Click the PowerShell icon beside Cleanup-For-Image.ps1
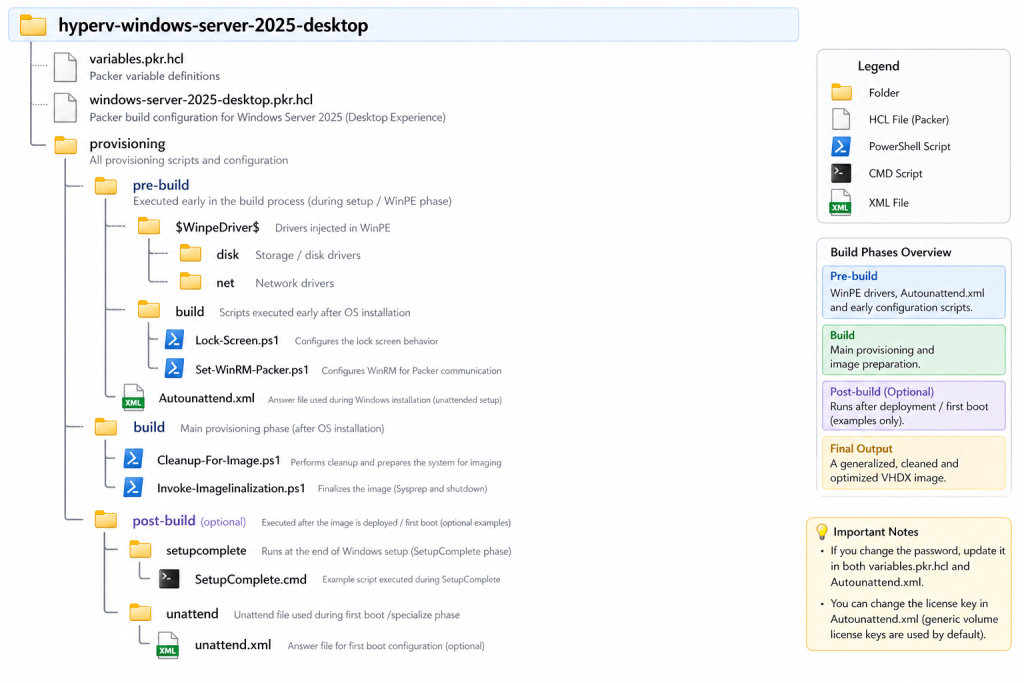The image size is (1024, 683). pyautogui.click(x=133, y=459)
